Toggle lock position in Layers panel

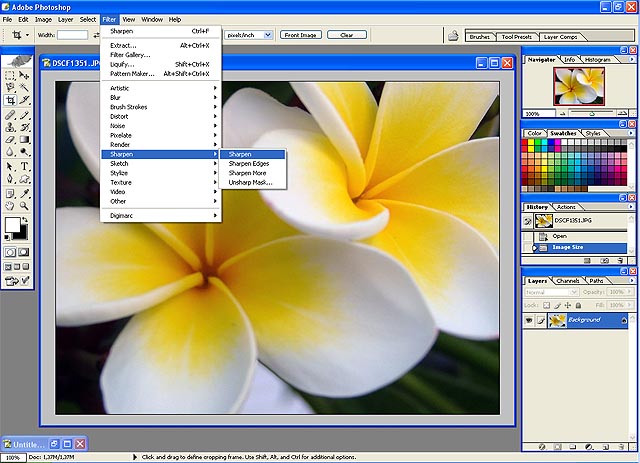tap(568, 305)
